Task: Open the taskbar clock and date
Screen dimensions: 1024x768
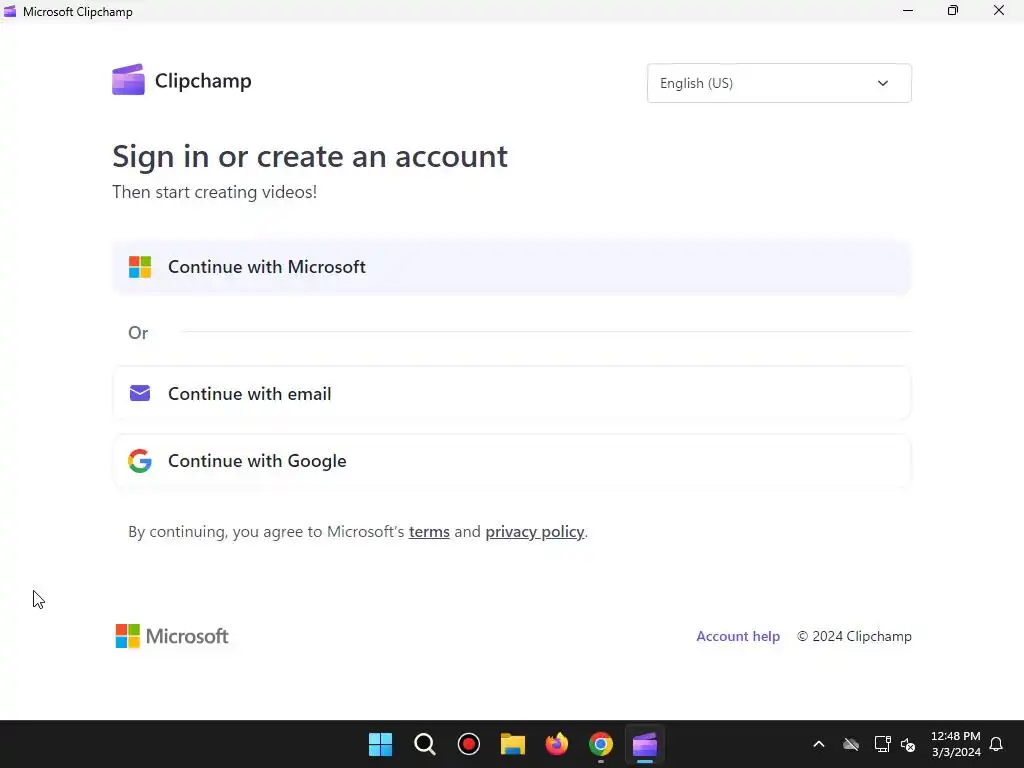Action: coord(955,744)
